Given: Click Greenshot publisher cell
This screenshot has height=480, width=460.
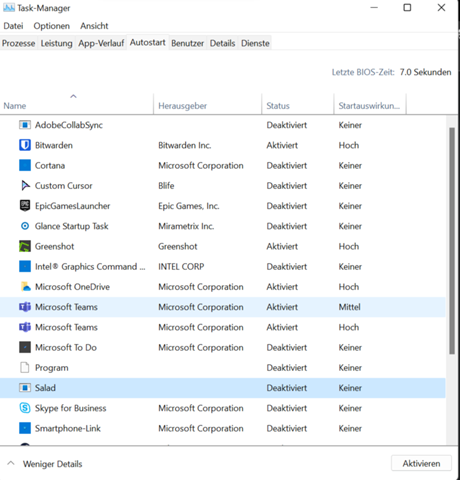Looking at the screenshot, I should point(178,246).
